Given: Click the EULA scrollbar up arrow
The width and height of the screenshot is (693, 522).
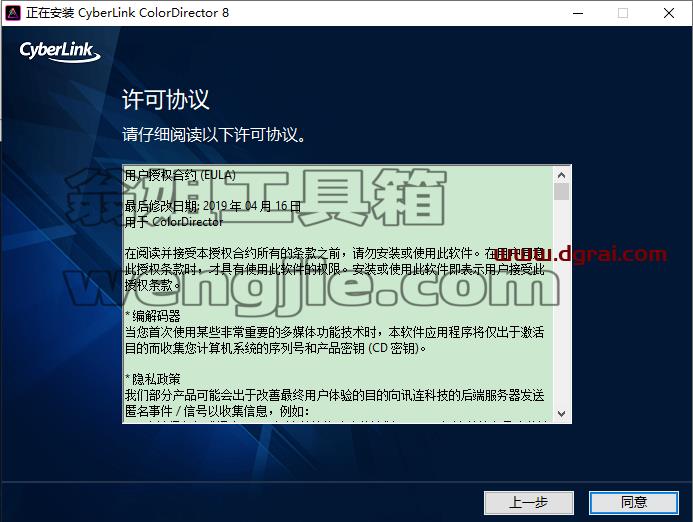Looking at the screenshot, I should tap(561, 175).
